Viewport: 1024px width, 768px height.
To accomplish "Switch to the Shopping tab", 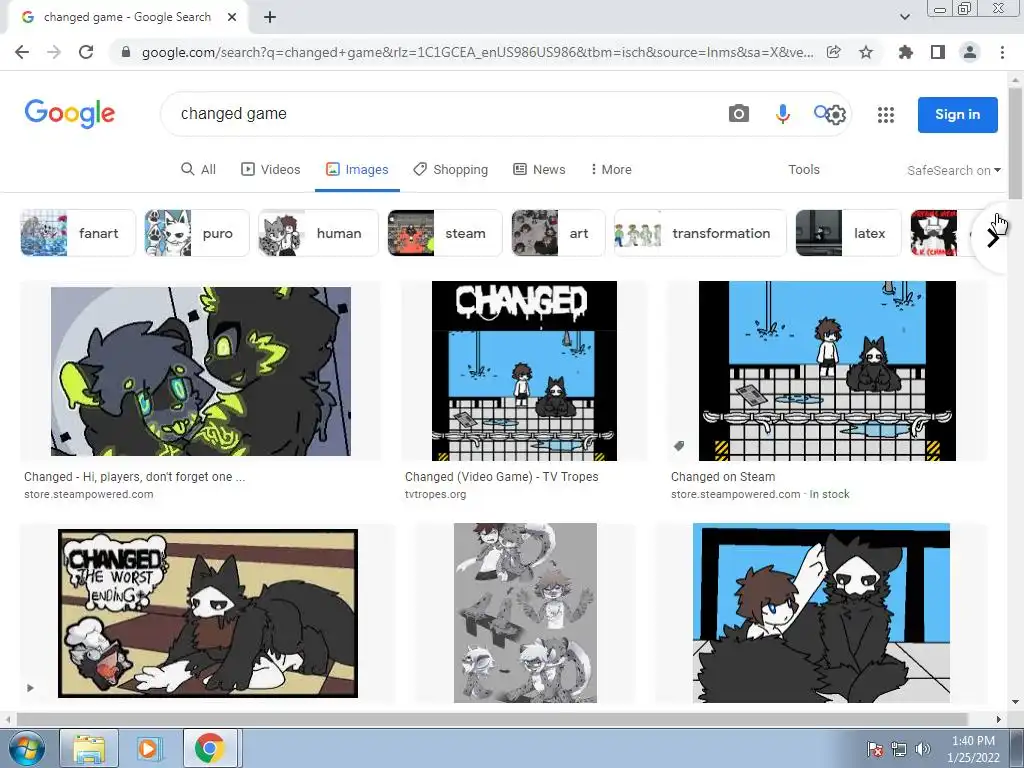I will tap(451, 169).
